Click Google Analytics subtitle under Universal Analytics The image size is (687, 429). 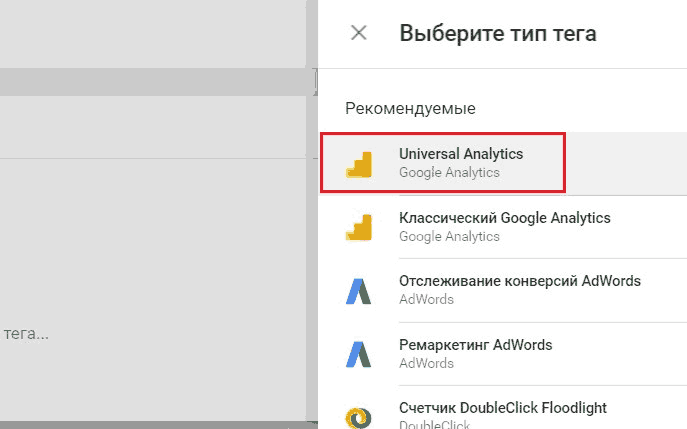(449, 173)
